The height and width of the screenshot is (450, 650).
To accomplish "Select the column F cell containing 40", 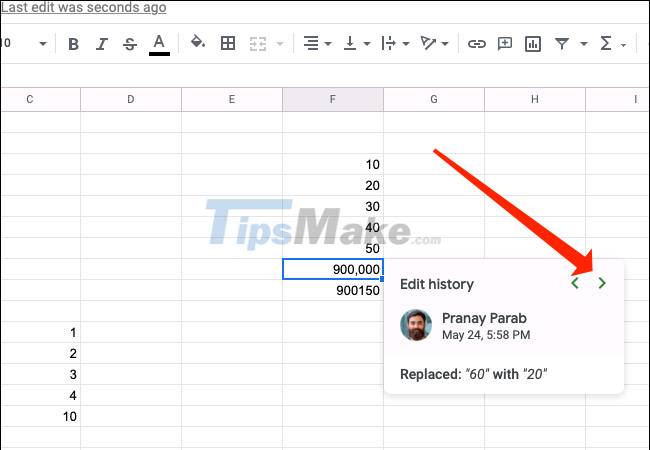I will click(333, 227).
